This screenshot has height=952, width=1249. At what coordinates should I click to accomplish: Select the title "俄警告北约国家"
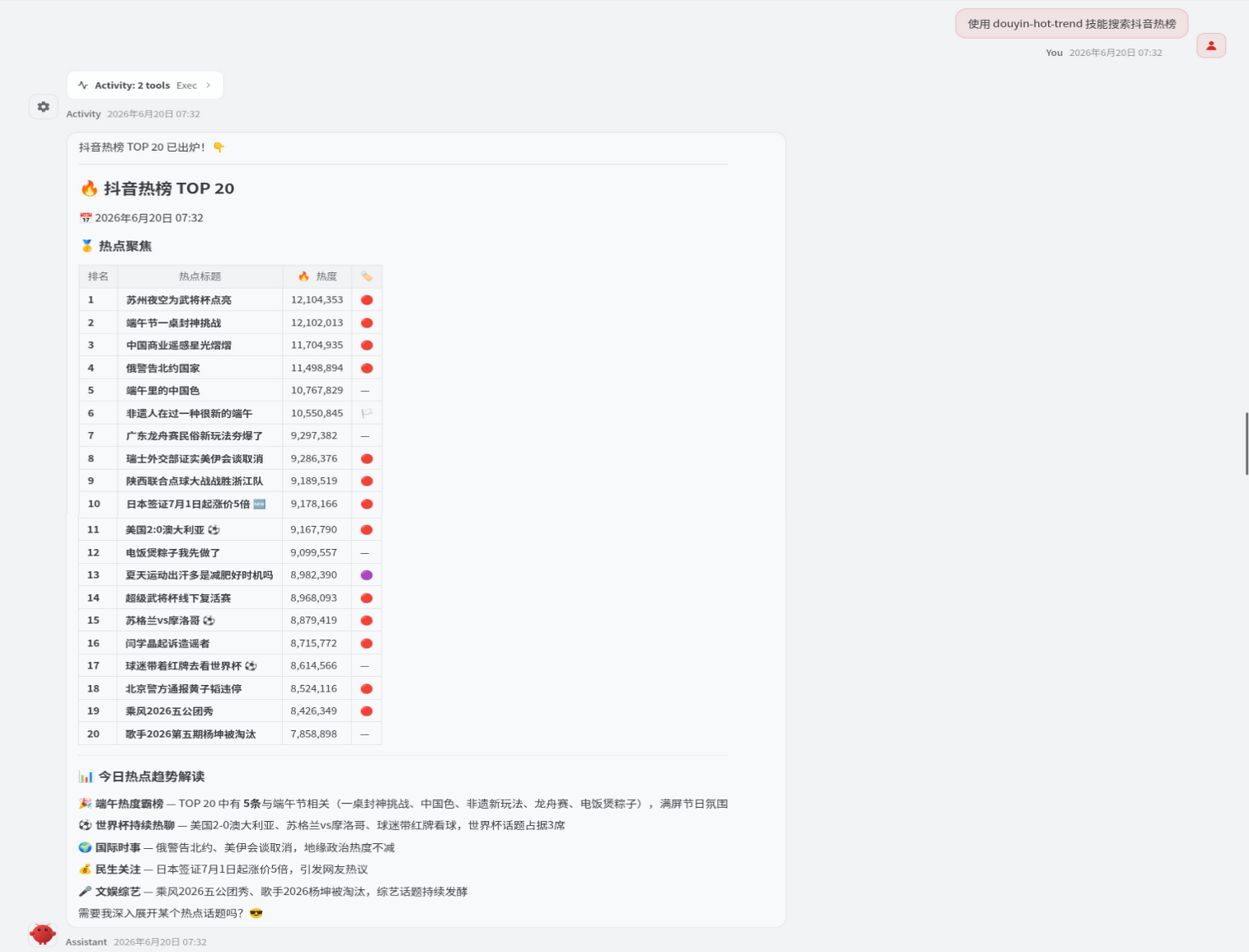click(x=162, y=368)
